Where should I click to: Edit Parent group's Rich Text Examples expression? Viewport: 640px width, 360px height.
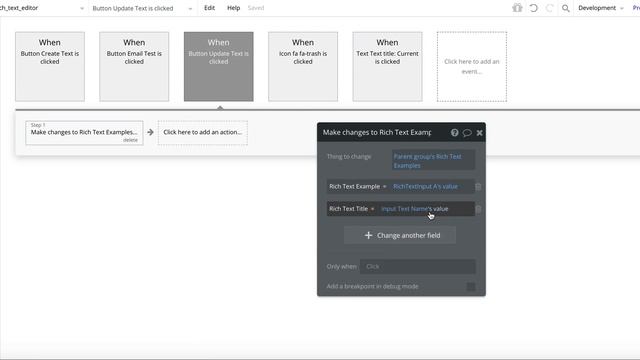[x=433, y=161]
